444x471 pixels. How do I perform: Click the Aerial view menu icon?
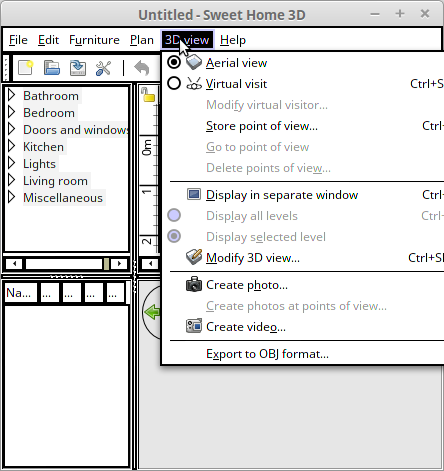[194, 62]
